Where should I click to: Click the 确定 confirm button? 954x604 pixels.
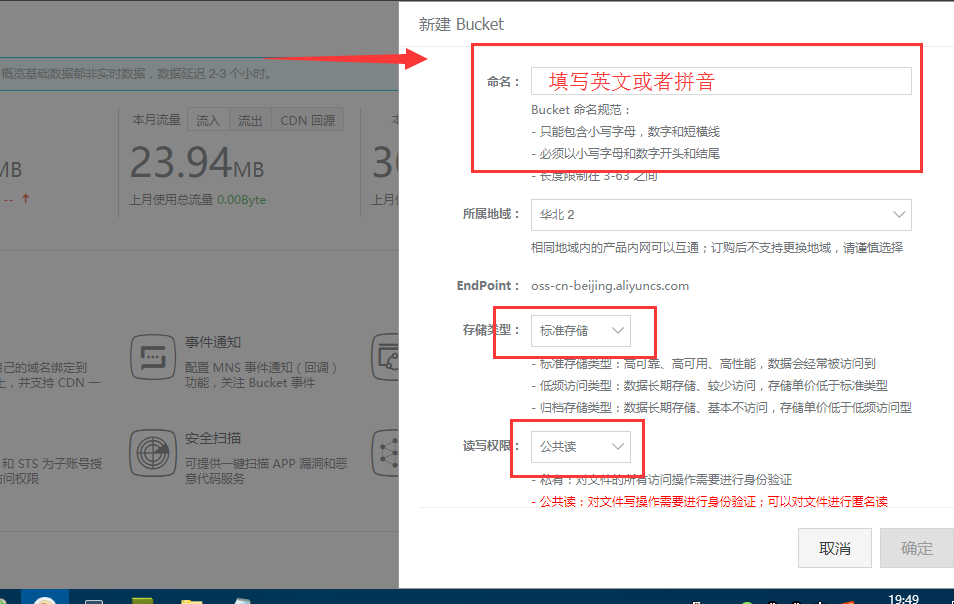916,548
